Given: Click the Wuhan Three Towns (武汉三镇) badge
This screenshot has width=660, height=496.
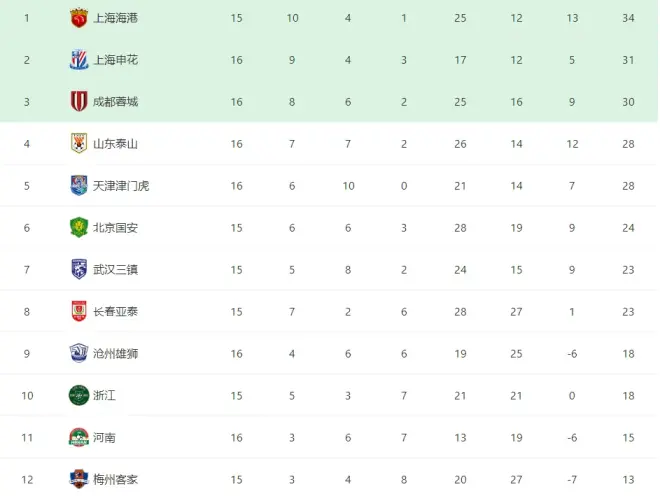Looking at the screenshot, I should pyautogui.click(x=79, y=270).
